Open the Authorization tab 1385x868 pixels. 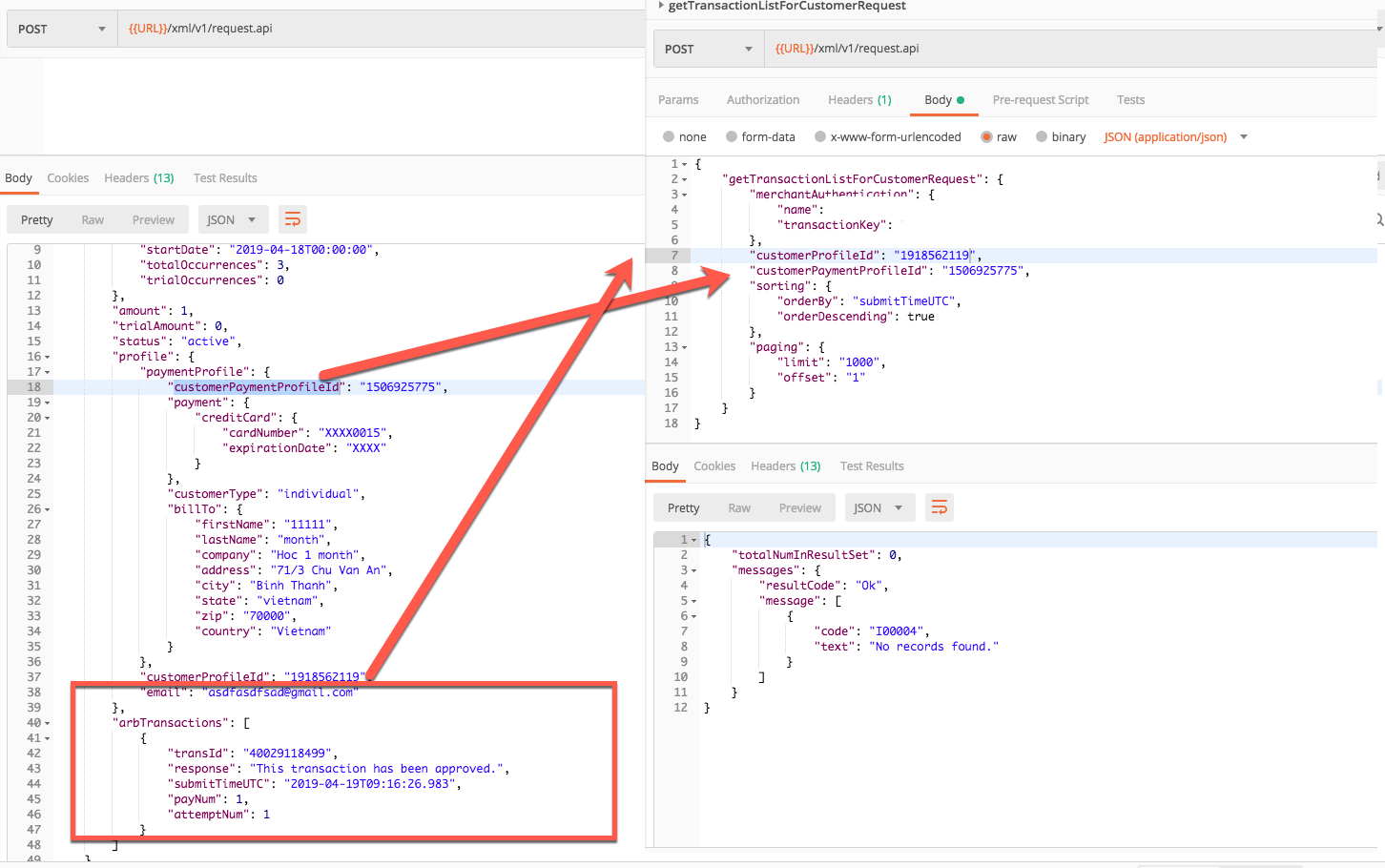coord(763,100)
